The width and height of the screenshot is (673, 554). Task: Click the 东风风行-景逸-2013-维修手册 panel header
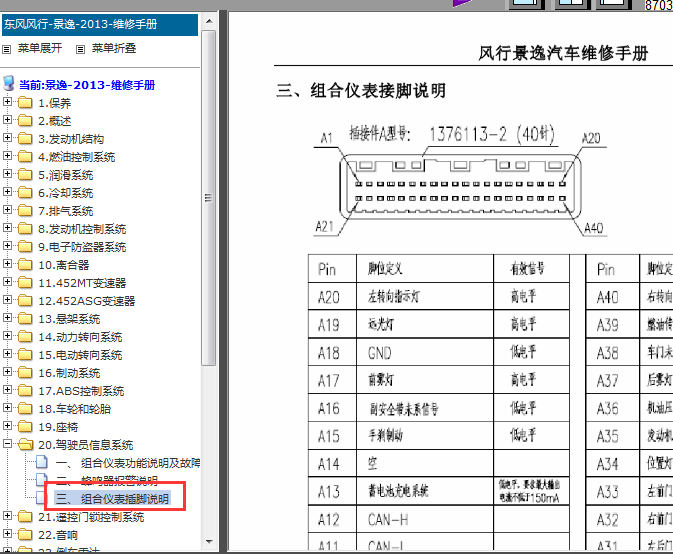(100, 24)
